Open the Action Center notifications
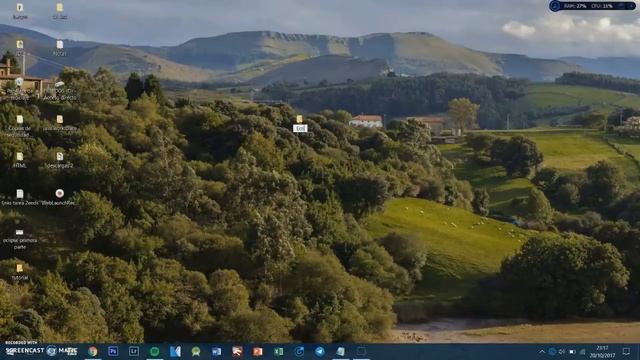Viewport: 640px width, 360px height. click(626, 351)
